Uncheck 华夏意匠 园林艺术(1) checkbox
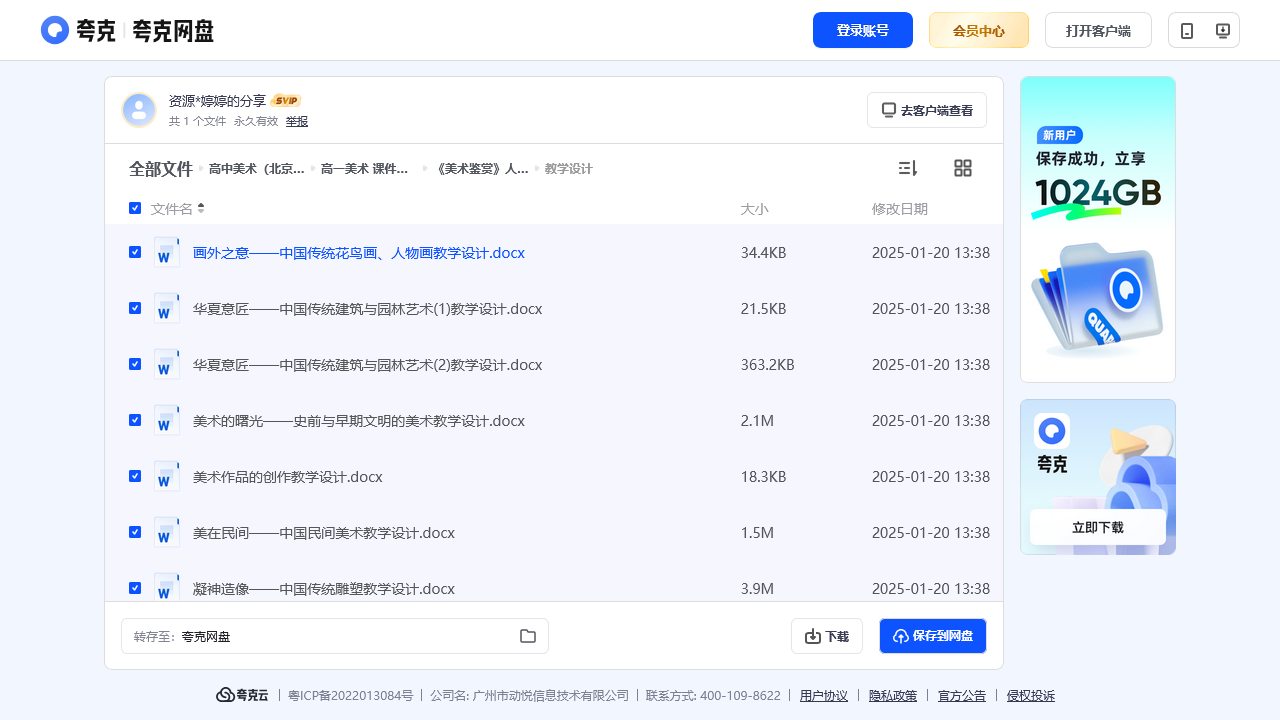Image resolution: width=1280 pixels, height=720 pixels. pyautogui.click(x=135, y=308)
